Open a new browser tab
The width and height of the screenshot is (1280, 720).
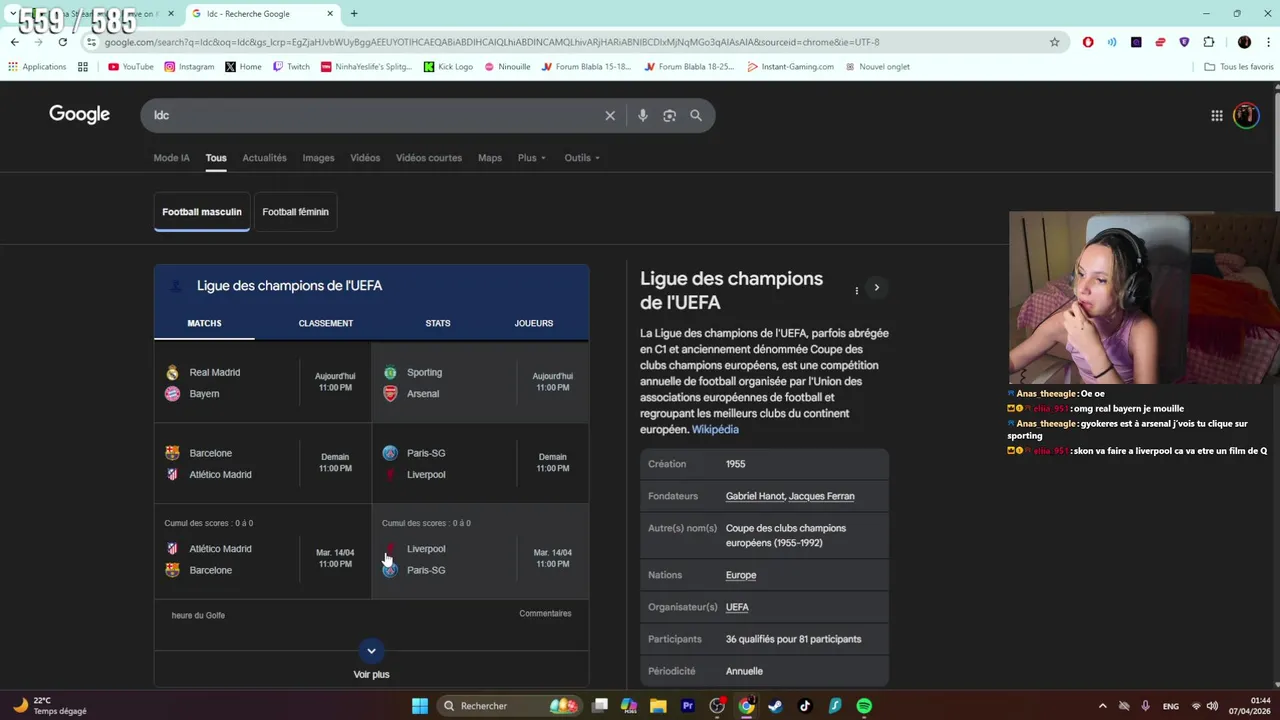click(x=354, y=14)
